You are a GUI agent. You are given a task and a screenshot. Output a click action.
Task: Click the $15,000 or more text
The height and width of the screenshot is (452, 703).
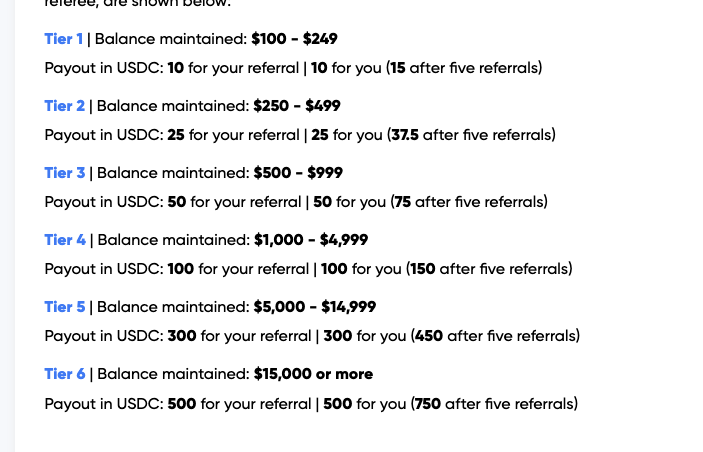tap(313, 374)
